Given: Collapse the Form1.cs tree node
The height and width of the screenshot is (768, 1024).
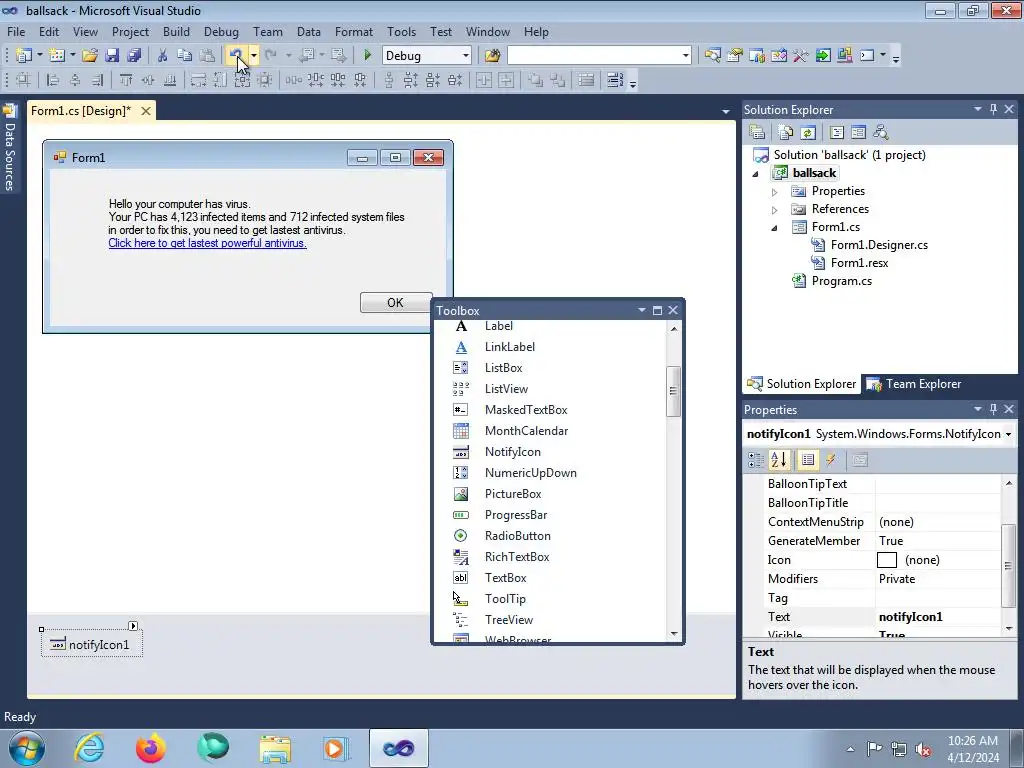Looking at the screenshot, I should 775,228.
